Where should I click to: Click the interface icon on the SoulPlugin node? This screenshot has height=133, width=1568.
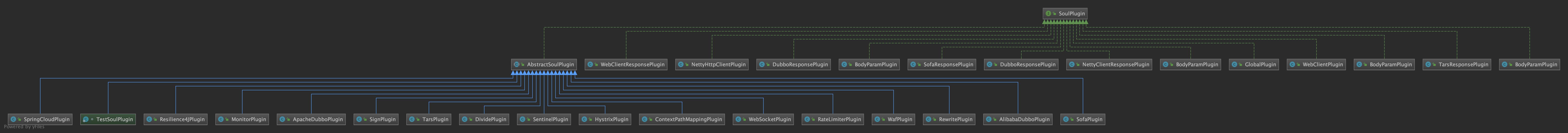click(1048, 13)
